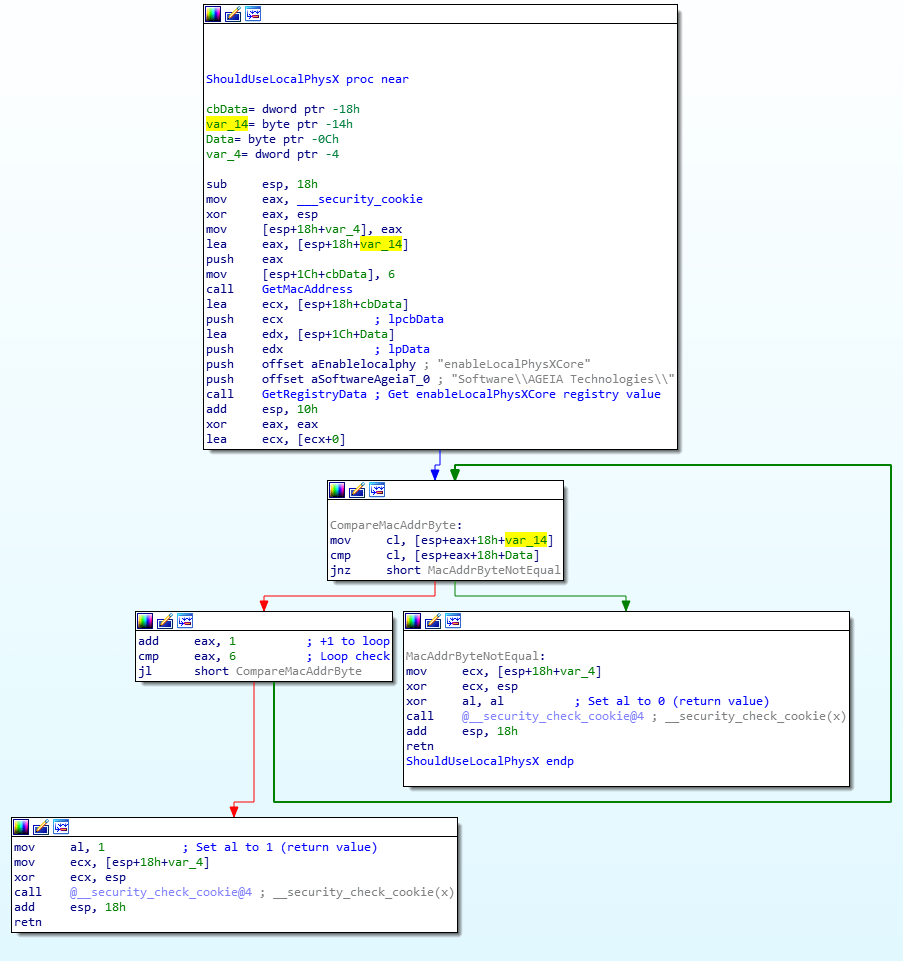The height and width of the screenshot is (961, 903).
Task: Group the MacAddrByteNotEqual node
Action: click(x=453, y=621)
